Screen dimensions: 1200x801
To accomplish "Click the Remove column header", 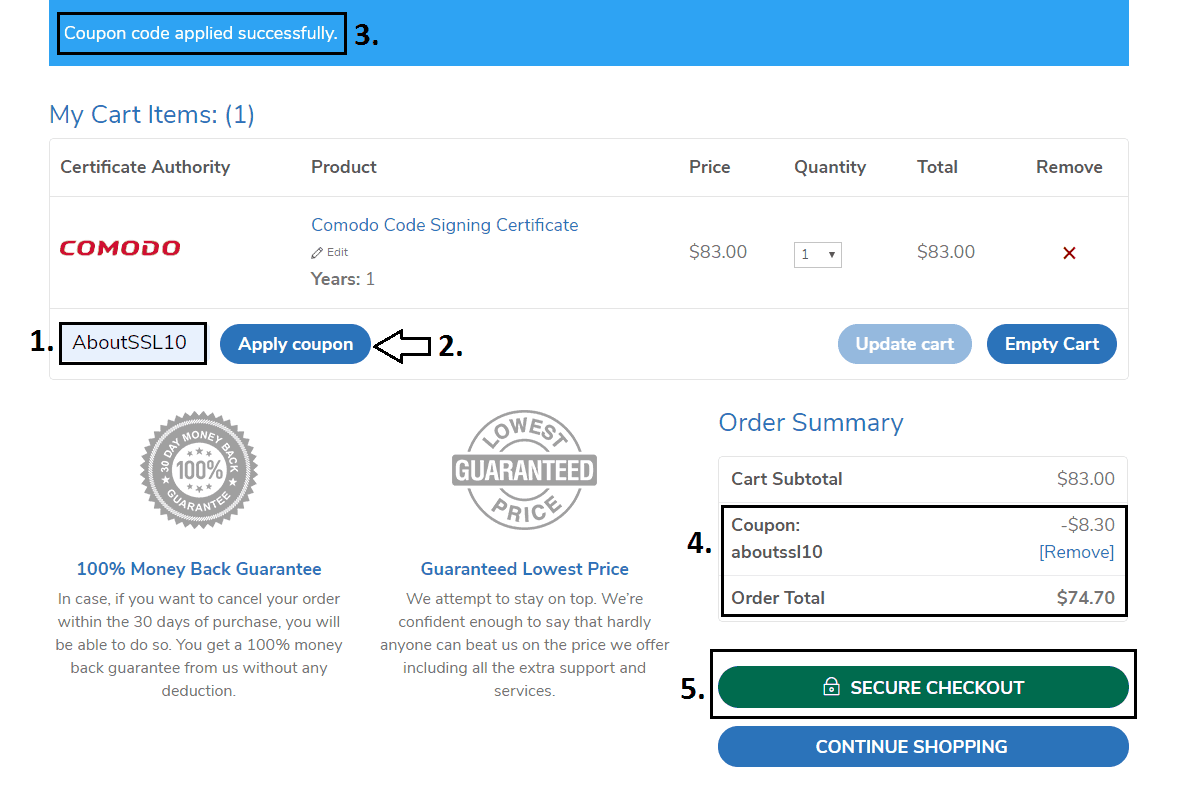I will pyautogui.click(x=1069, y=167).
